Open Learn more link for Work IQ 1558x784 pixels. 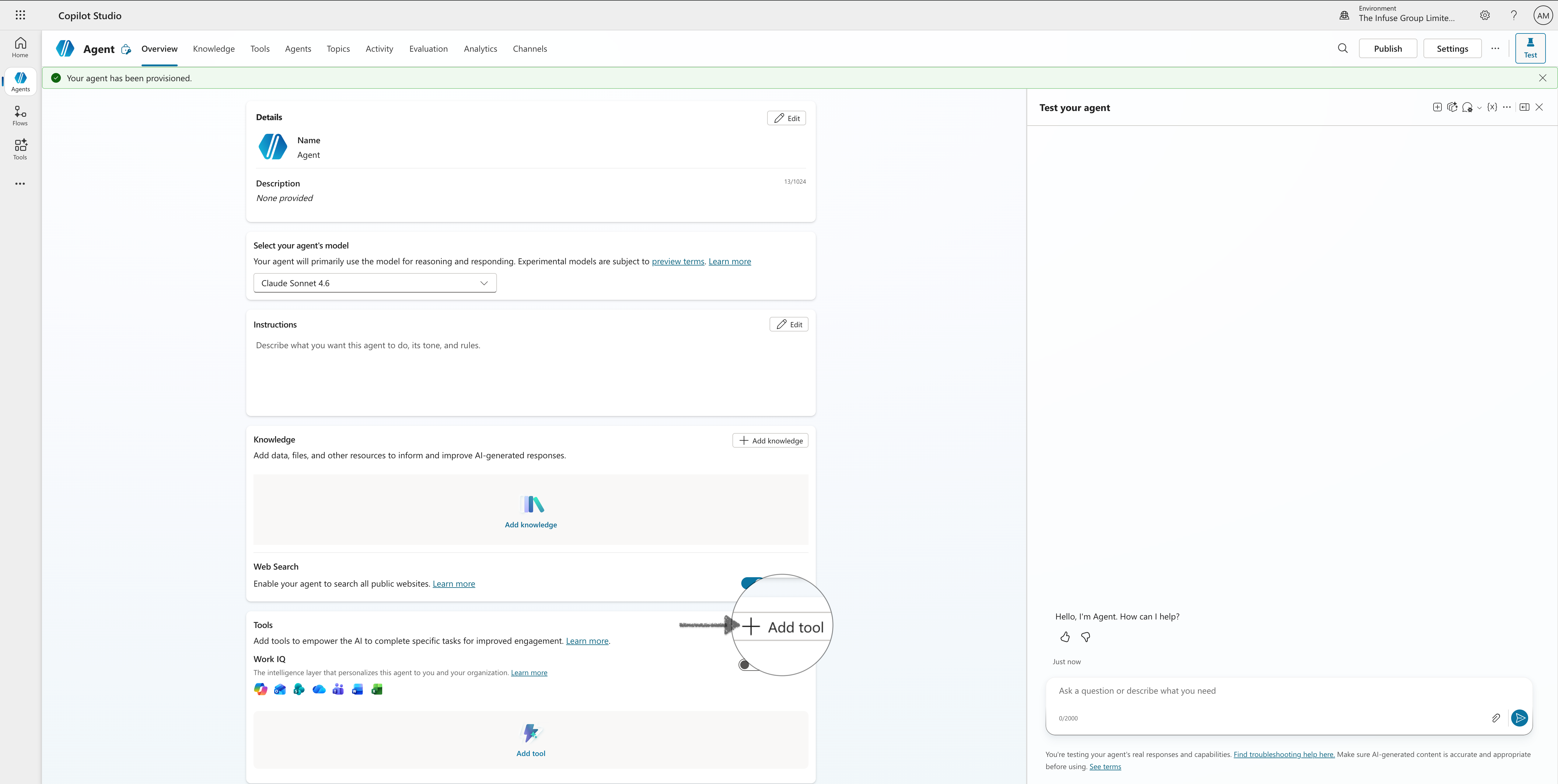point(529,673)
